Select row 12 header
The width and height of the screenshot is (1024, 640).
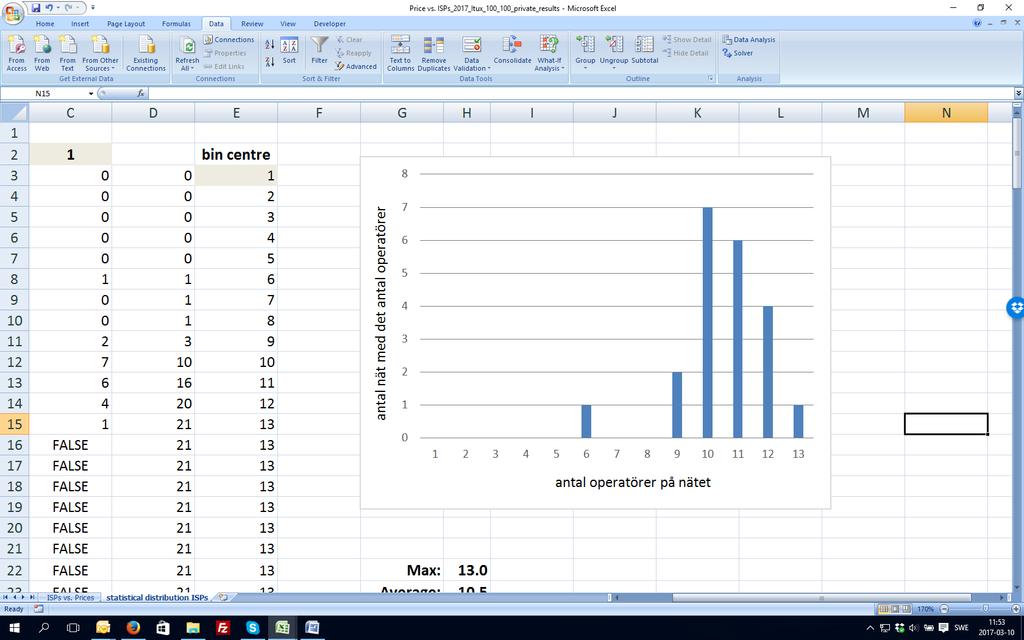click(14, 362)
